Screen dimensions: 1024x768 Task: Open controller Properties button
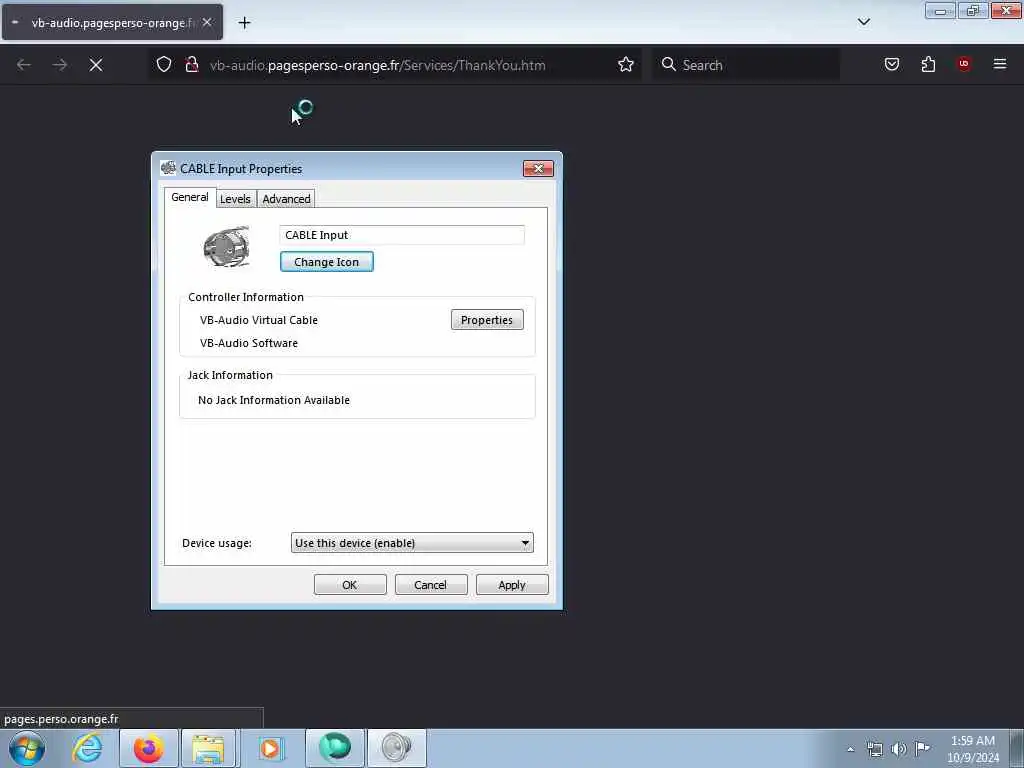[487, 320]
